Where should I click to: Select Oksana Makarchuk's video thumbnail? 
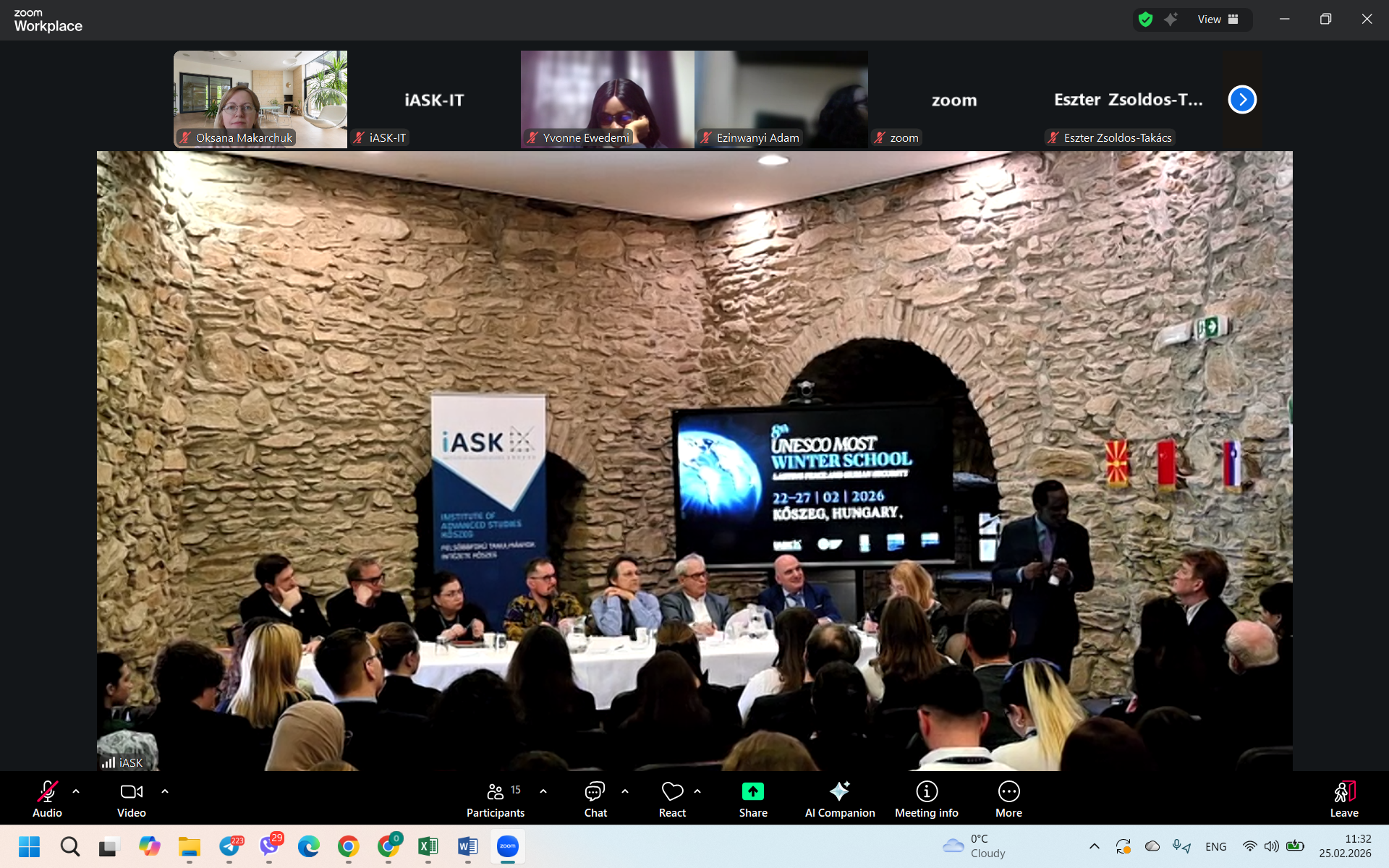[260, 99]
